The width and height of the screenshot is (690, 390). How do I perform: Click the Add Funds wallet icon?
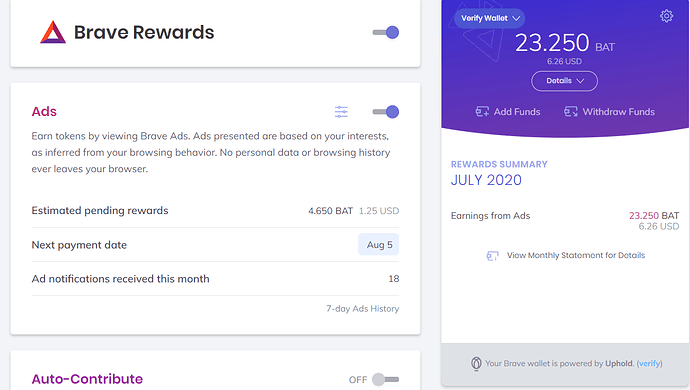pos(482,112)
